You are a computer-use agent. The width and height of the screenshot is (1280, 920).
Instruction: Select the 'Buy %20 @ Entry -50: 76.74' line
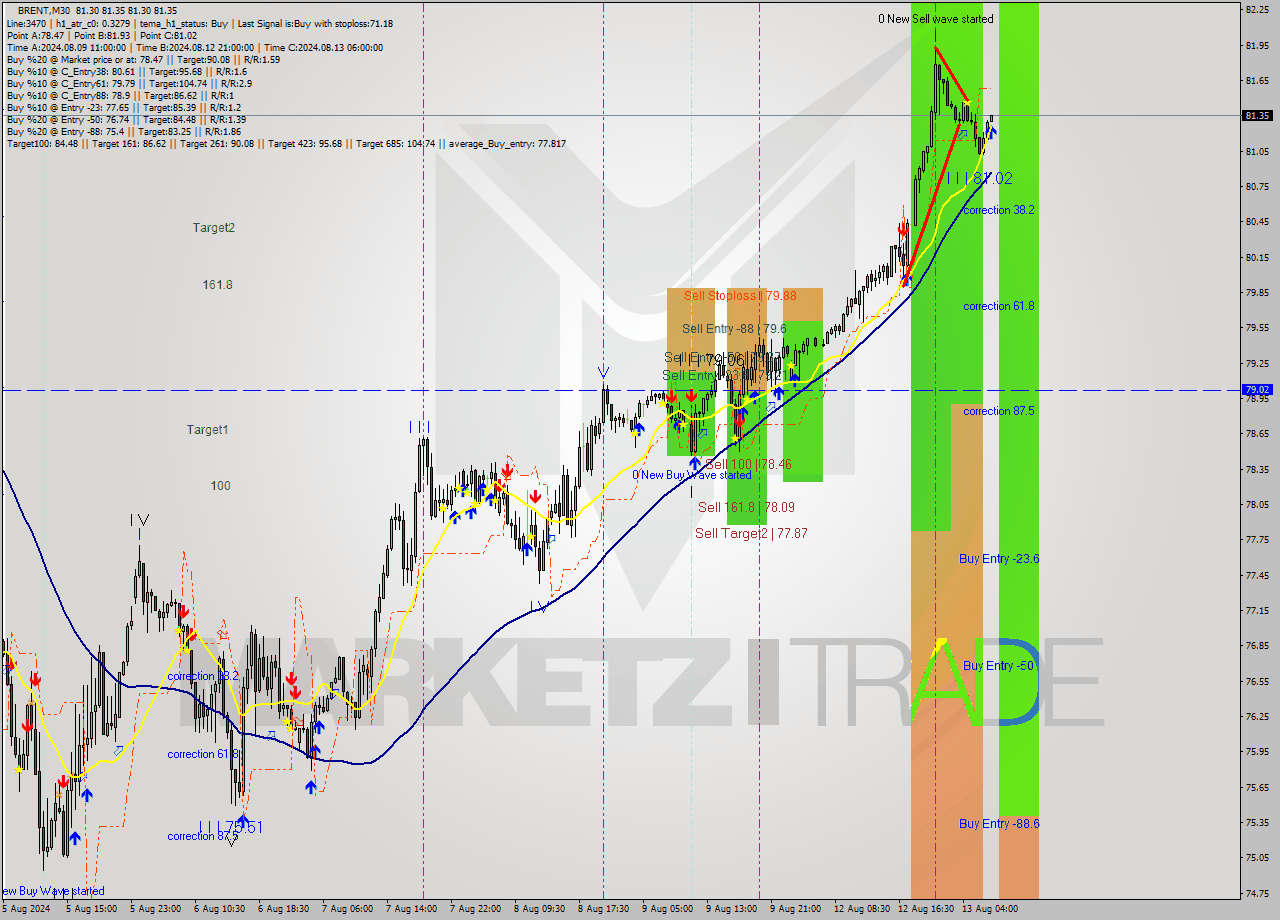[126, 120]
